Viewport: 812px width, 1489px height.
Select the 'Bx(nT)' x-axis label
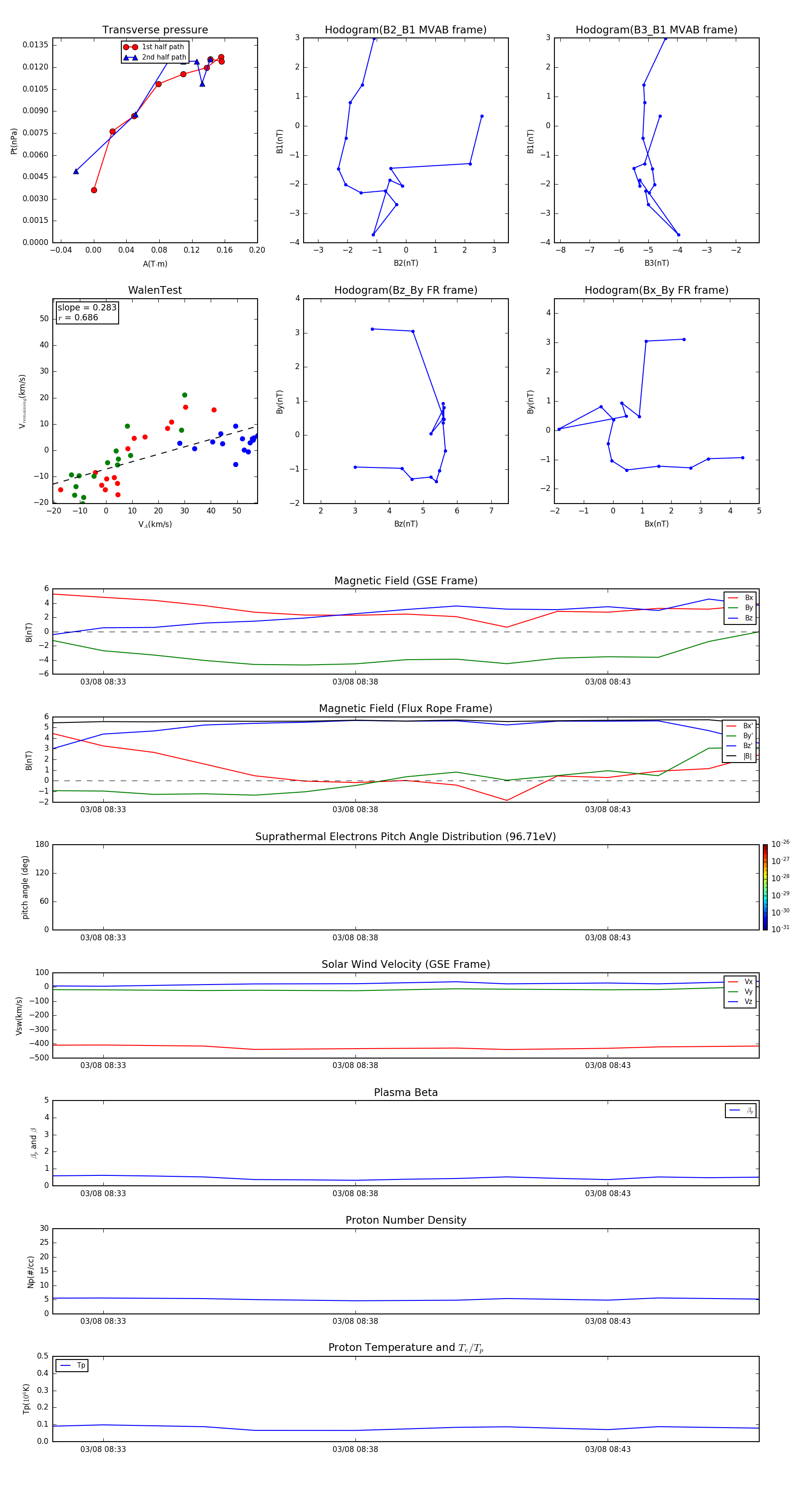[656, 524]
